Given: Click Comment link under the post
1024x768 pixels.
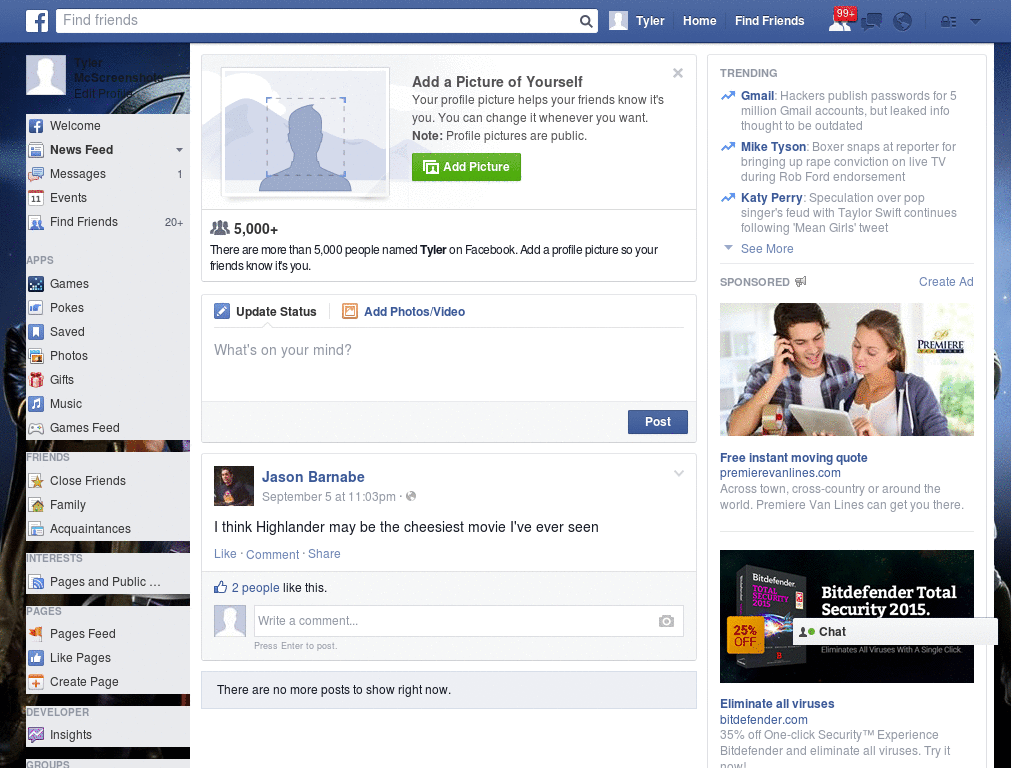Looking at the screenshot, I should pyautogui.click(x=272, y=554).
